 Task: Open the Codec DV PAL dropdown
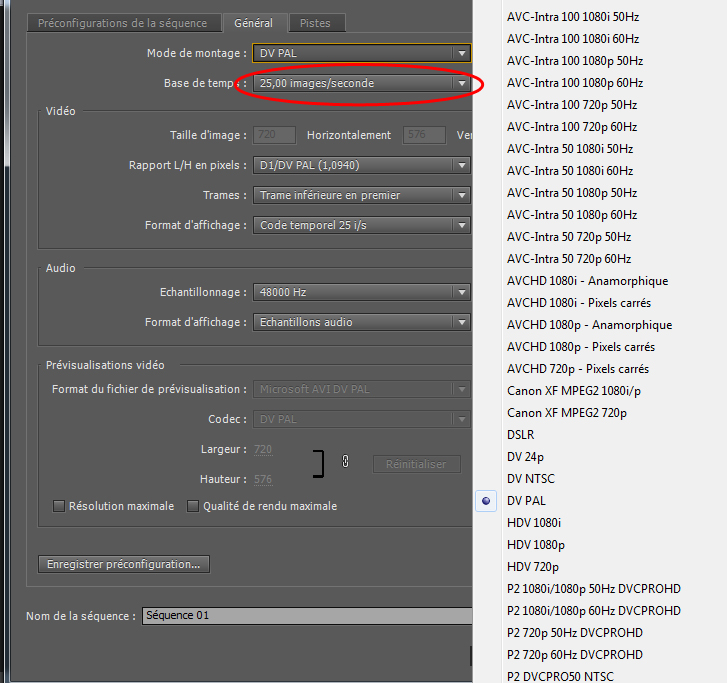(362, 419)
